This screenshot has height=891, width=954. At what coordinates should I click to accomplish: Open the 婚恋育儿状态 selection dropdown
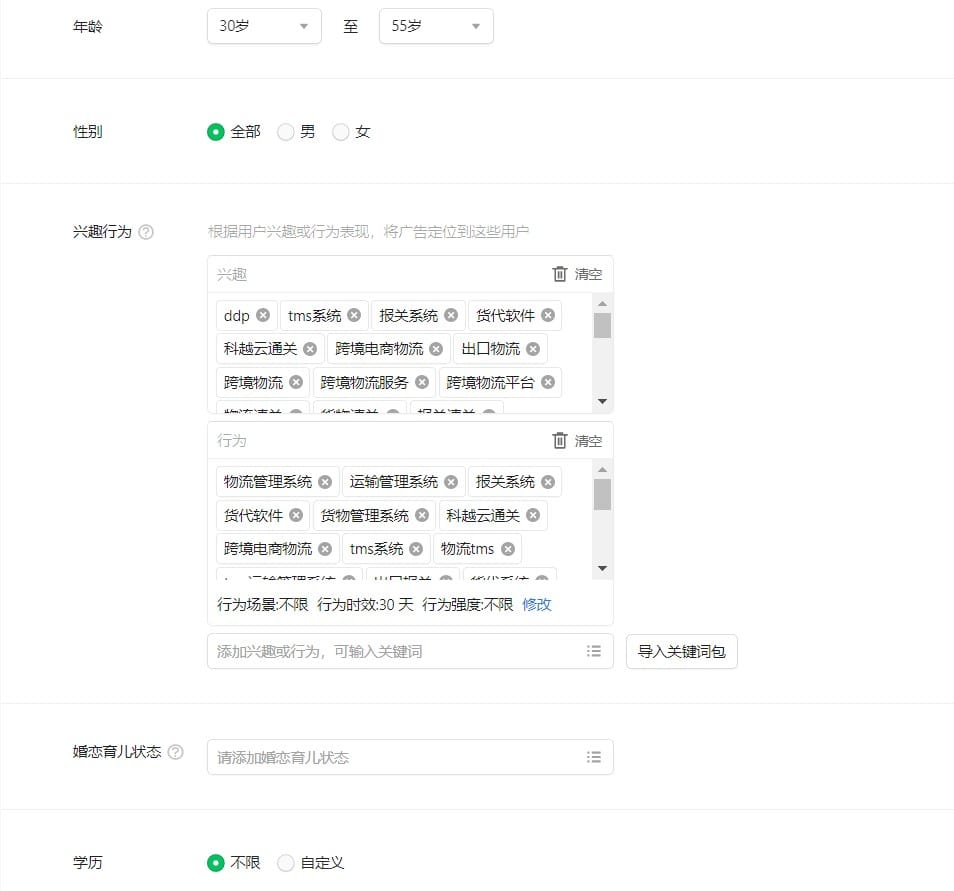tap(410, 757)
